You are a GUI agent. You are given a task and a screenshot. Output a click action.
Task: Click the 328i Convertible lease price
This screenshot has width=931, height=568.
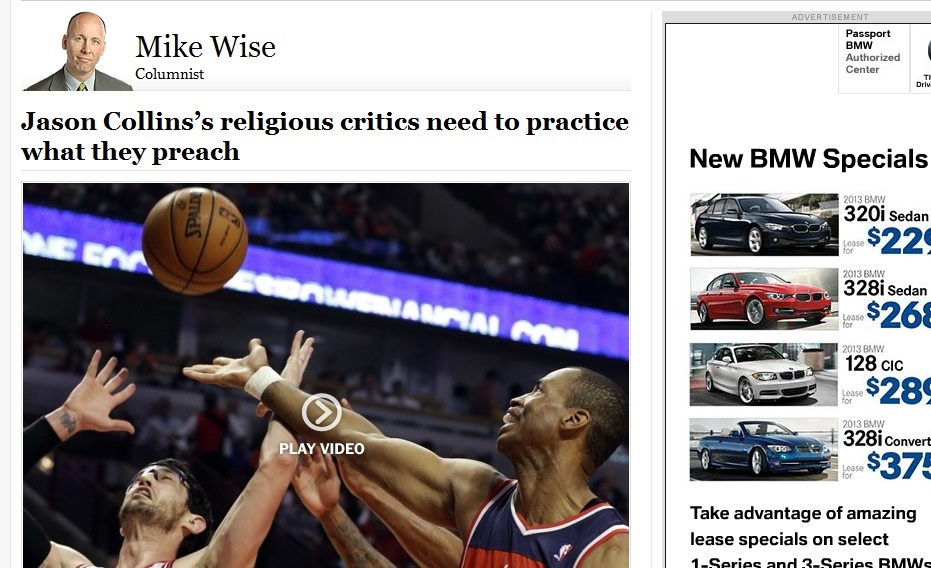[899, 465]
